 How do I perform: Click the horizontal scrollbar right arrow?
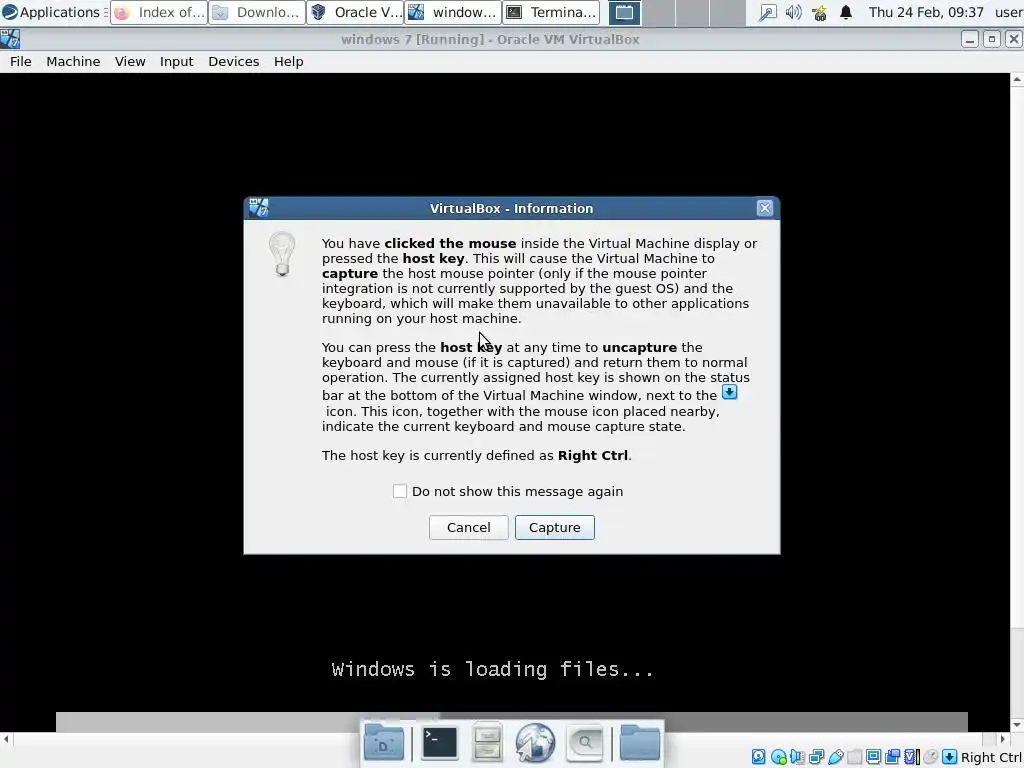tap(1003, 739)
